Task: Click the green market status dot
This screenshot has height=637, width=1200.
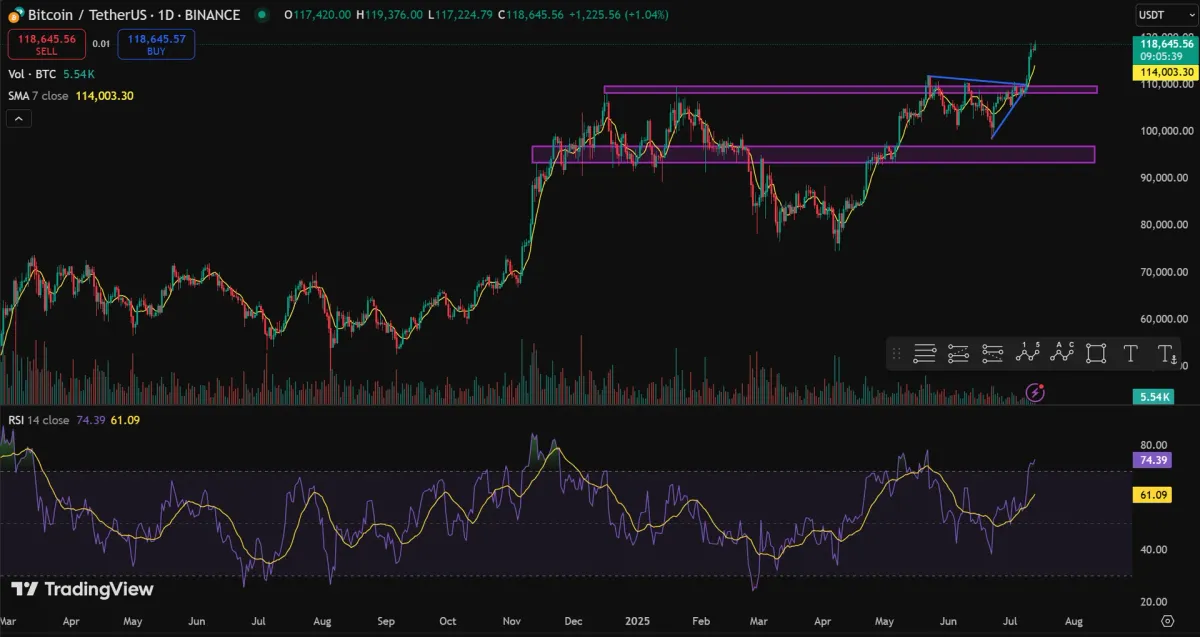Action: pos(261,15)
